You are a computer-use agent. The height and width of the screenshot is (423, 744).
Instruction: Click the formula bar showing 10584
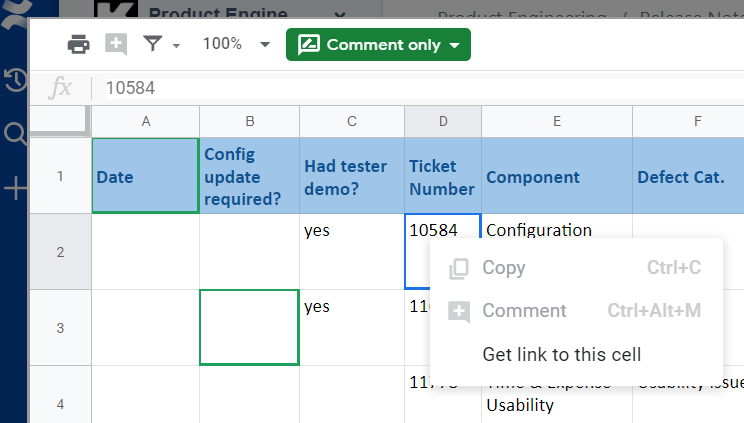click(x=400, y=88)
